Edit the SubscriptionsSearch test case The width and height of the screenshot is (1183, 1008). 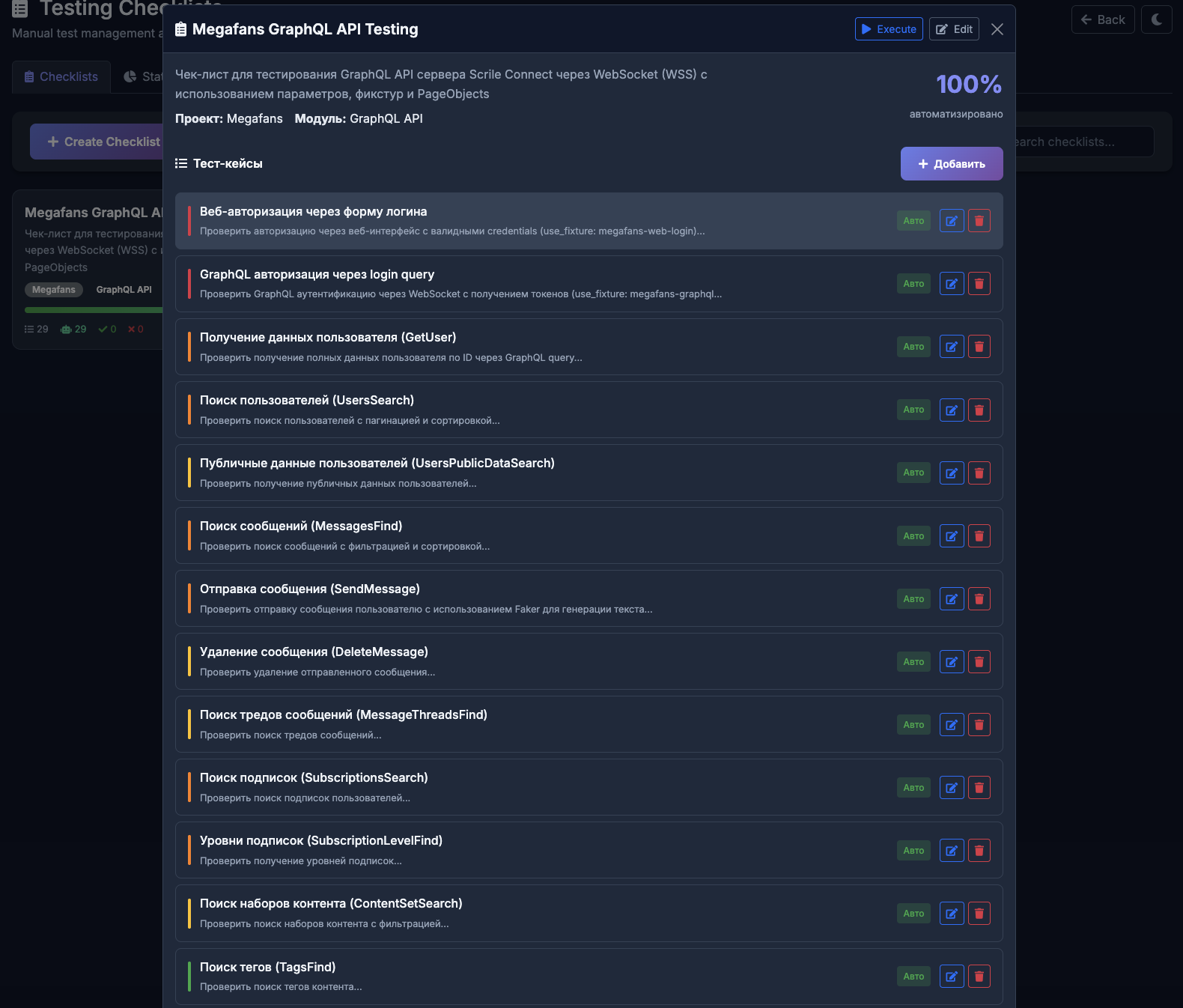pyautogui.click(x=952, y=787)
